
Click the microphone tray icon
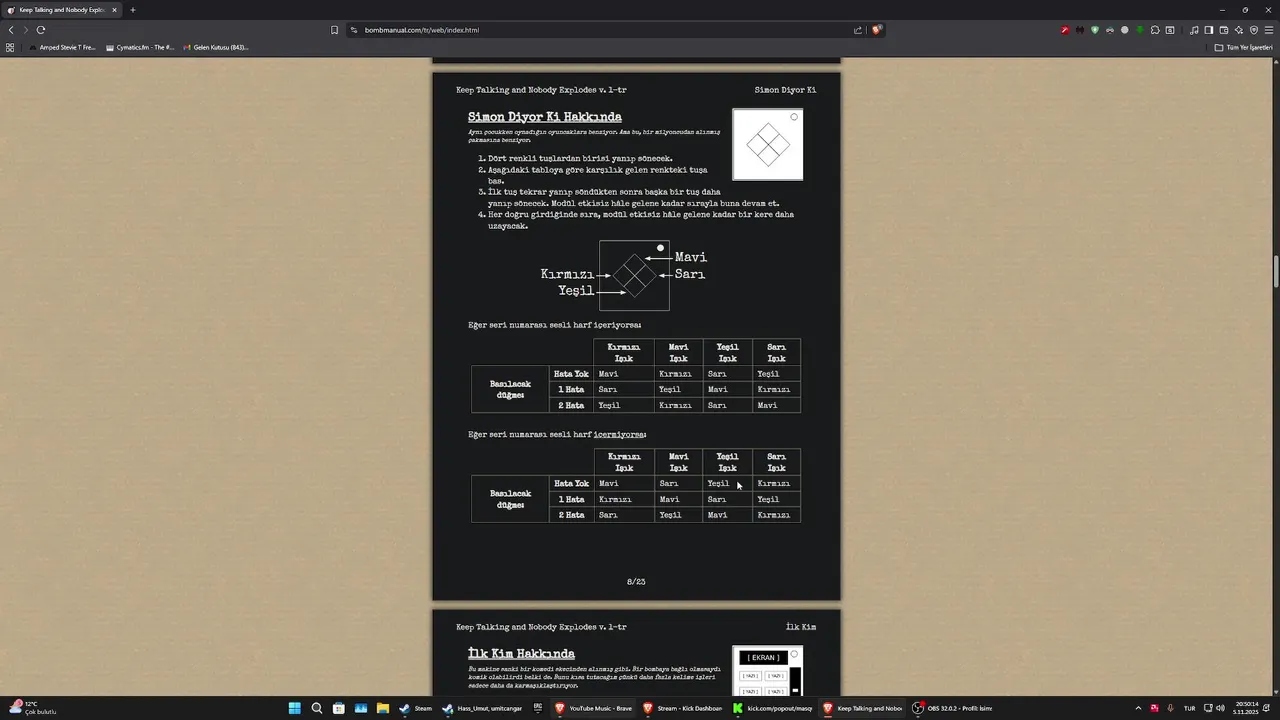[1170, 708]
